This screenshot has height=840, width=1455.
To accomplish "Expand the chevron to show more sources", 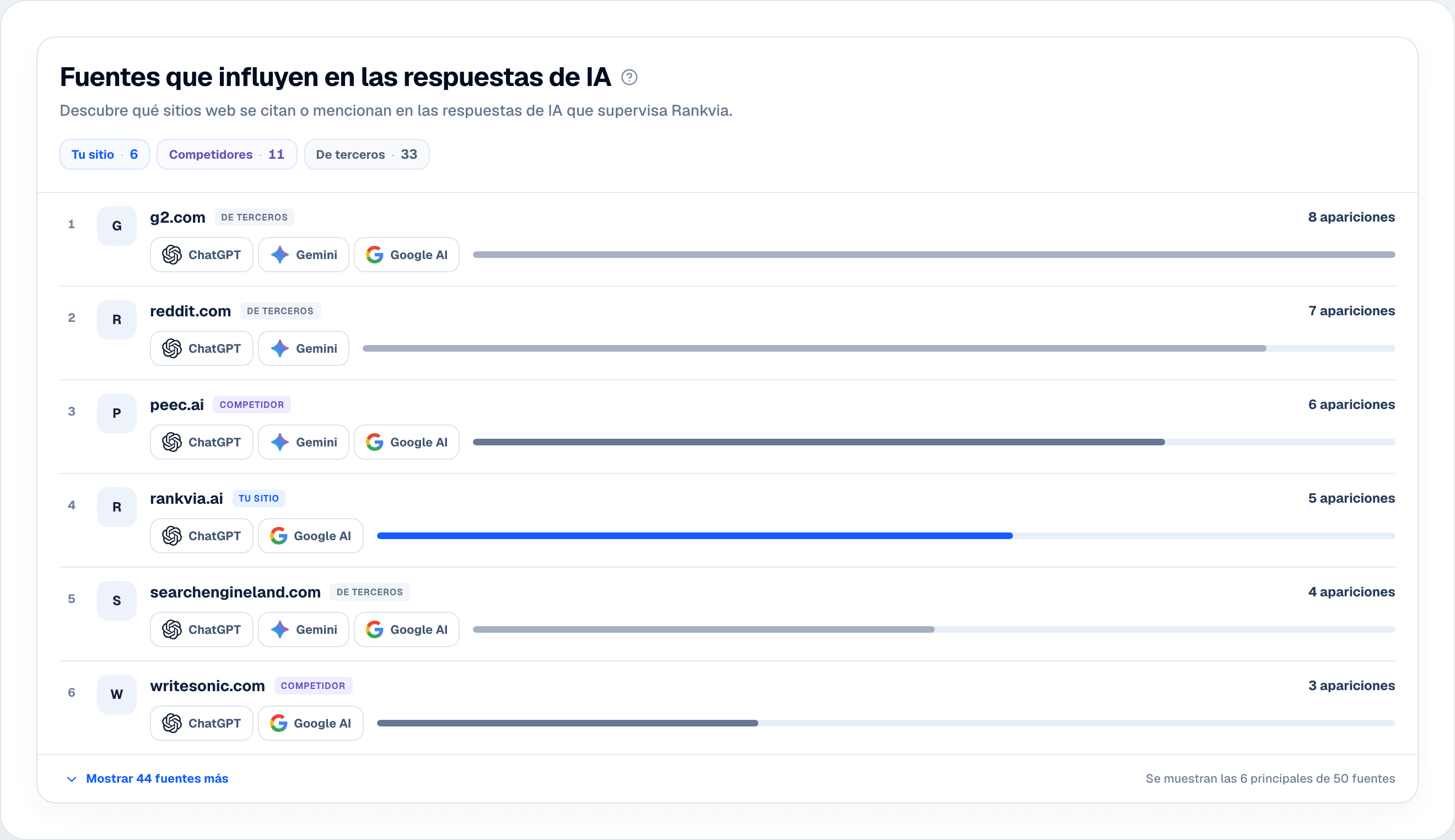I will tap(72, 779).
